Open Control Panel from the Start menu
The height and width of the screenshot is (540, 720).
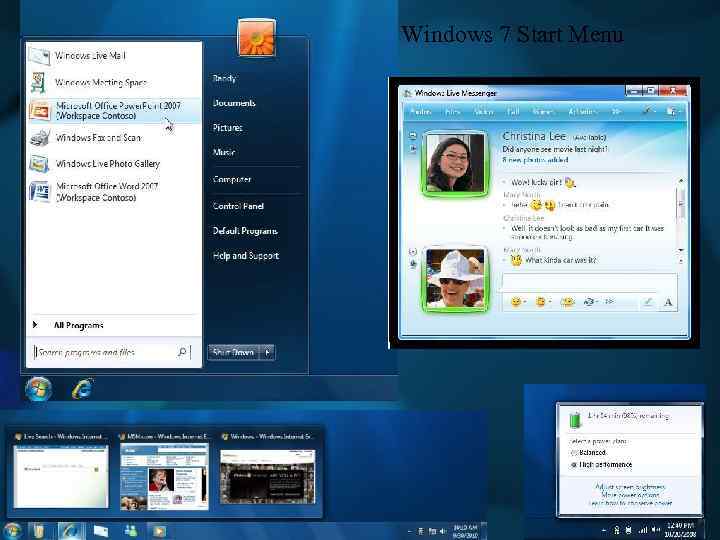tap(238, 206)
